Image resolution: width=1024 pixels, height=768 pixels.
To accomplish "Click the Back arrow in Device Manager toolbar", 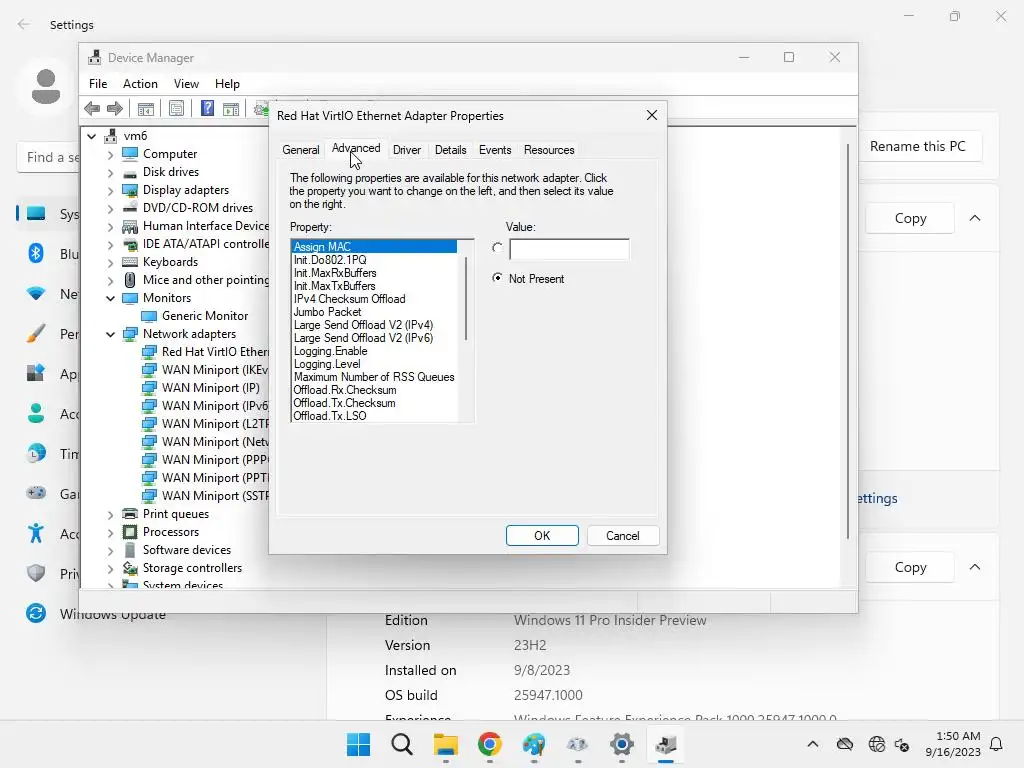I will pyautogui.click(x=92, y=108).
